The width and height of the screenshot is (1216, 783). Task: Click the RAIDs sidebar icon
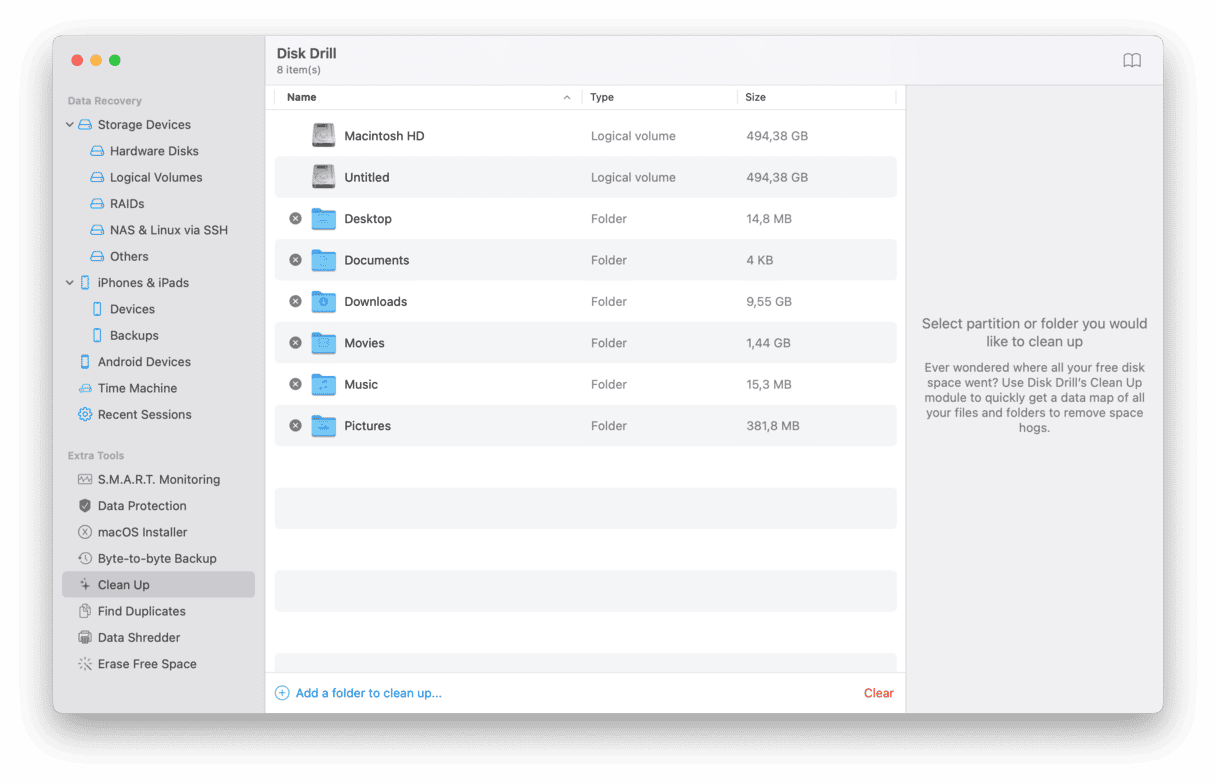tap(97, 204)
